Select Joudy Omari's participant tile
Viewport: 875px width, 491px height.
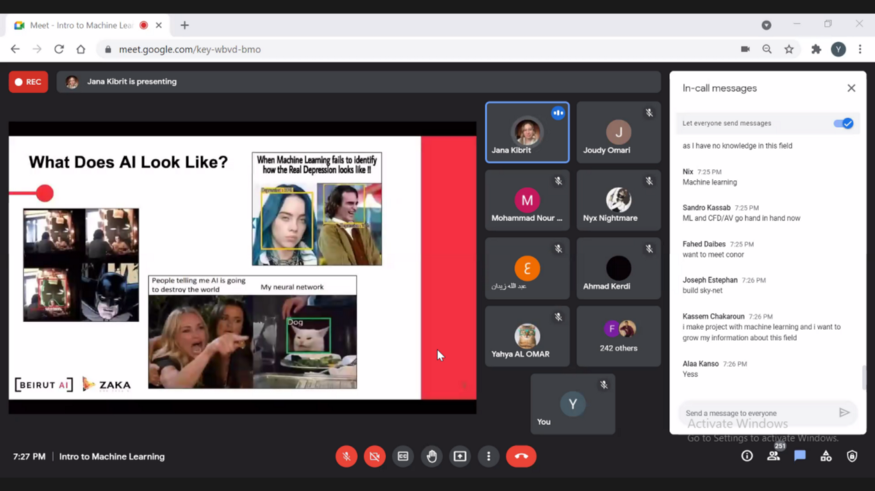pos(618,132)
